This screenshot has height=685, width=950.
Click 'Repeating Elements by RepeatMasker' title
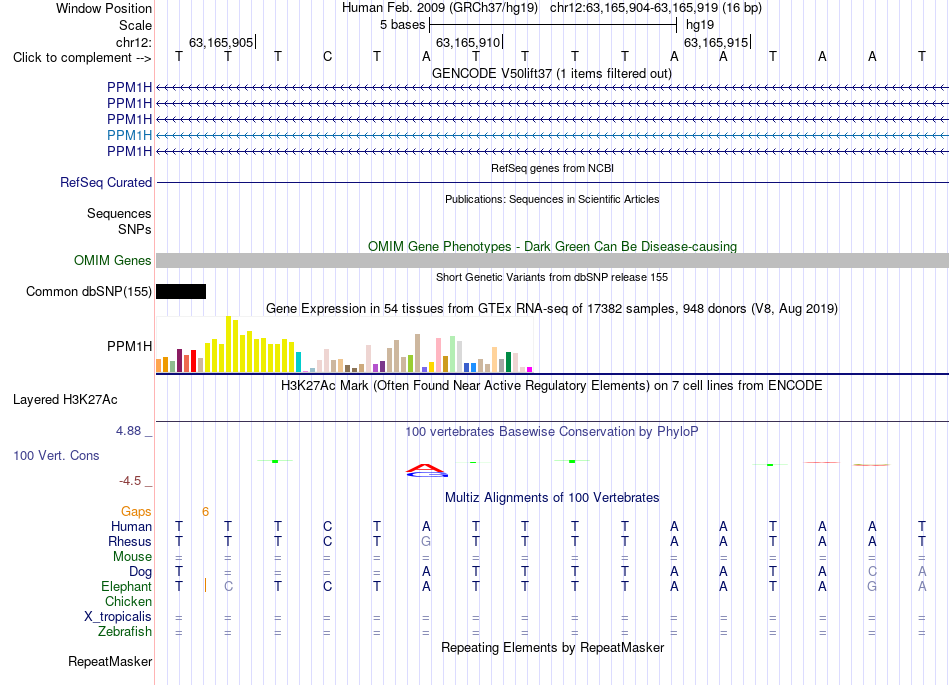click(x=553, y=648)
